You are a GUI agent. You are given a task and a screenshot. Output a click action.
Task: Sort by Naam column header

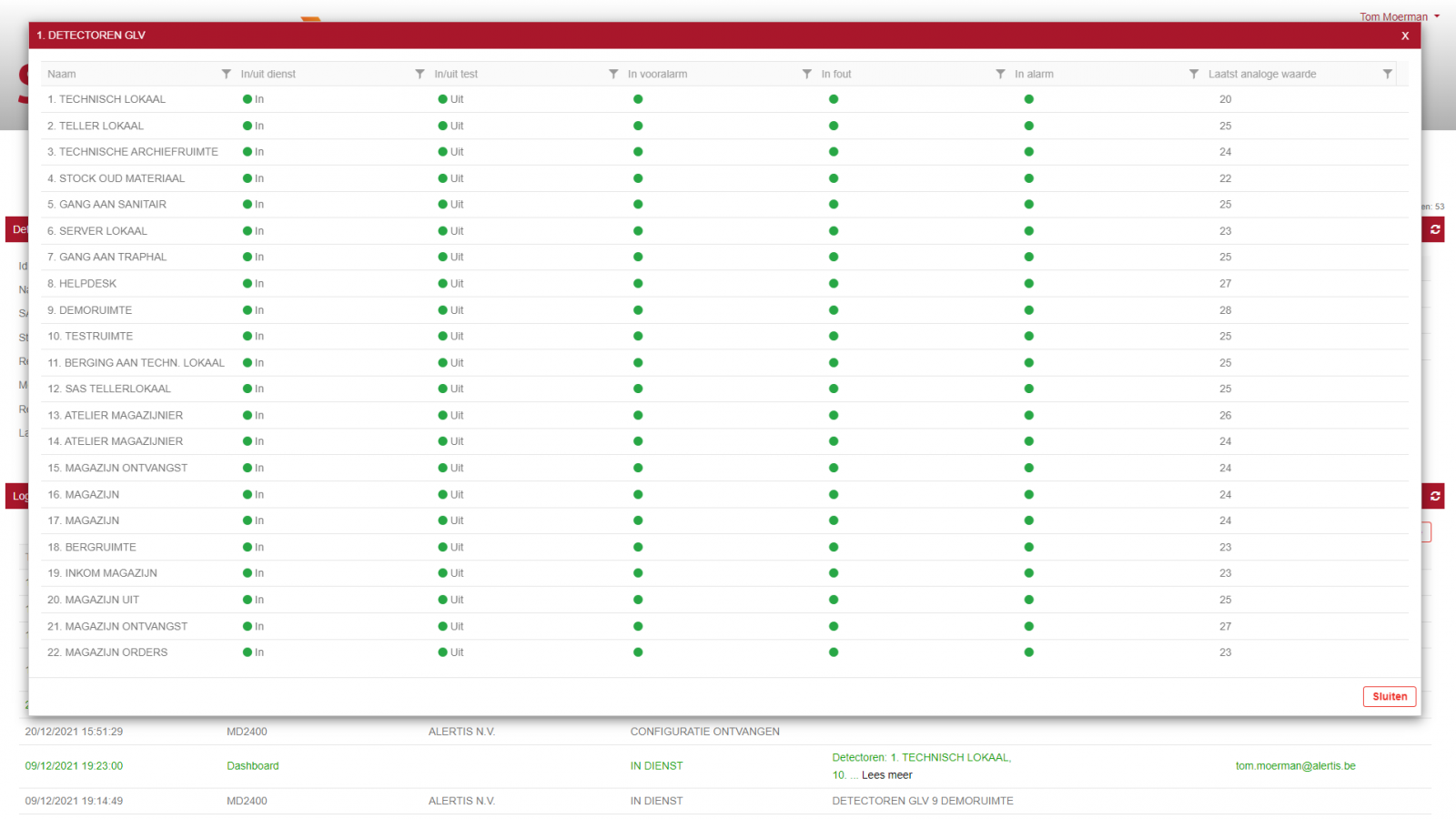(62, 75)
